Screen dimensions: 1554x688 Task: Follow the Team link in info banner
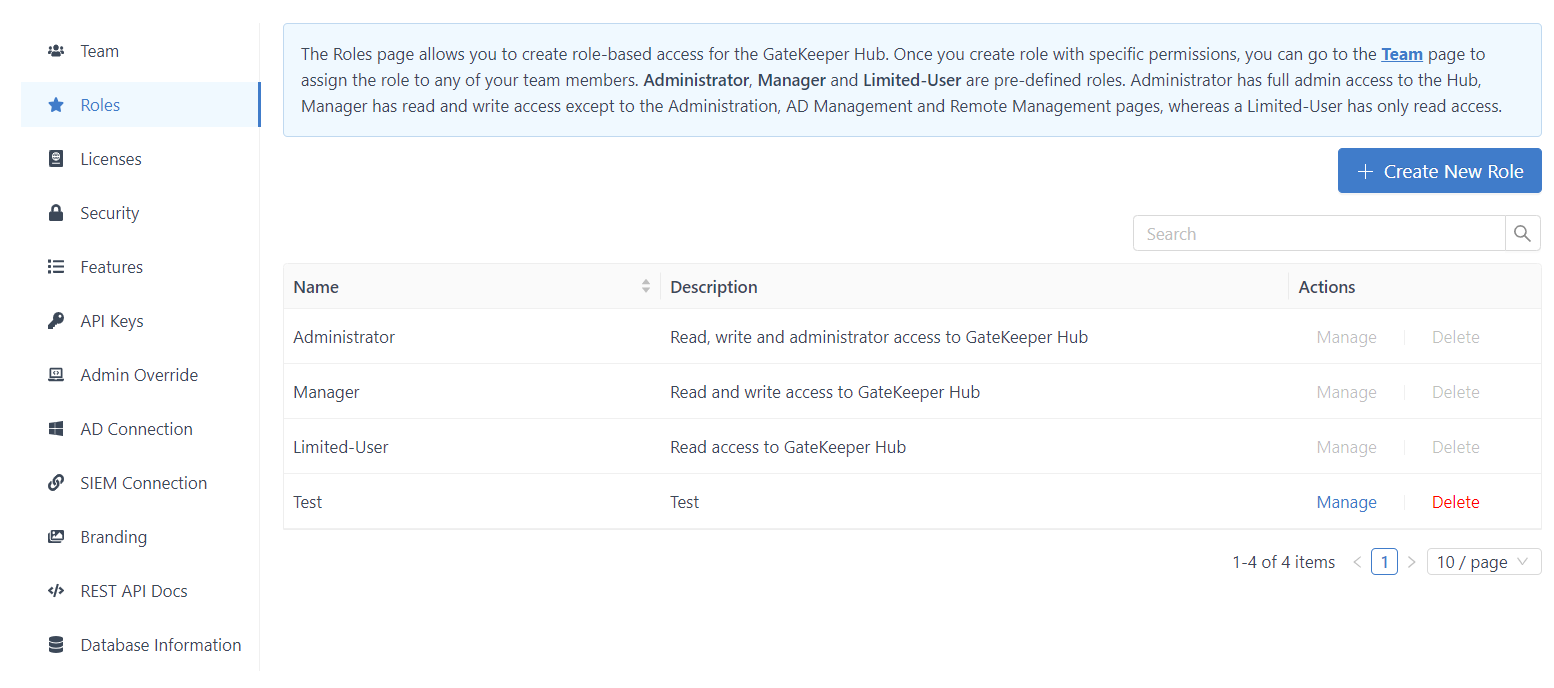tap(1401, 54)
